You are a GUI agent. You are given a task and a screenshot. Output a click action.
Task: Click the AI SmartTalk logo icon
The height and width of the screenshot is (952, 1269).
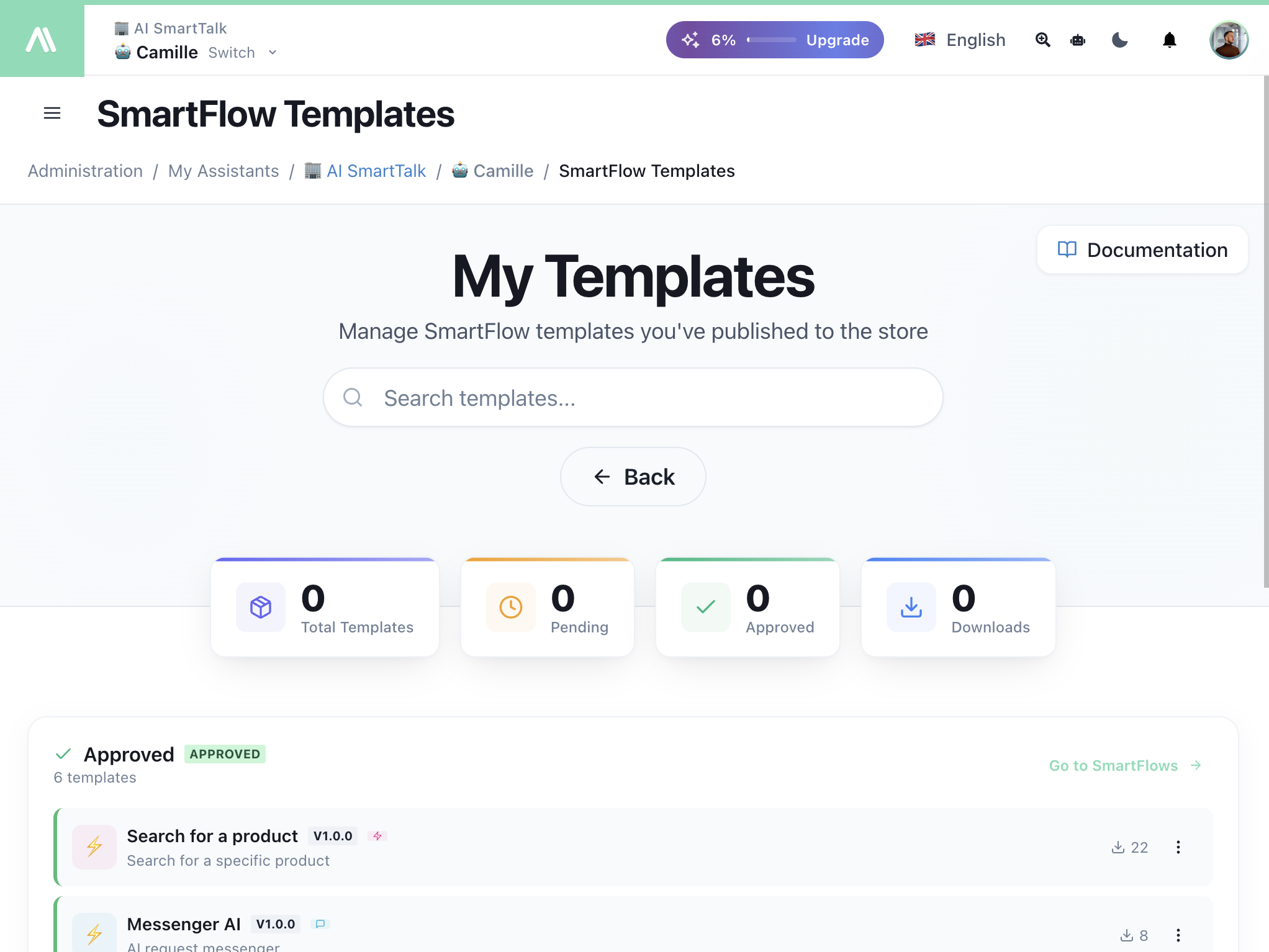[42, 40]
